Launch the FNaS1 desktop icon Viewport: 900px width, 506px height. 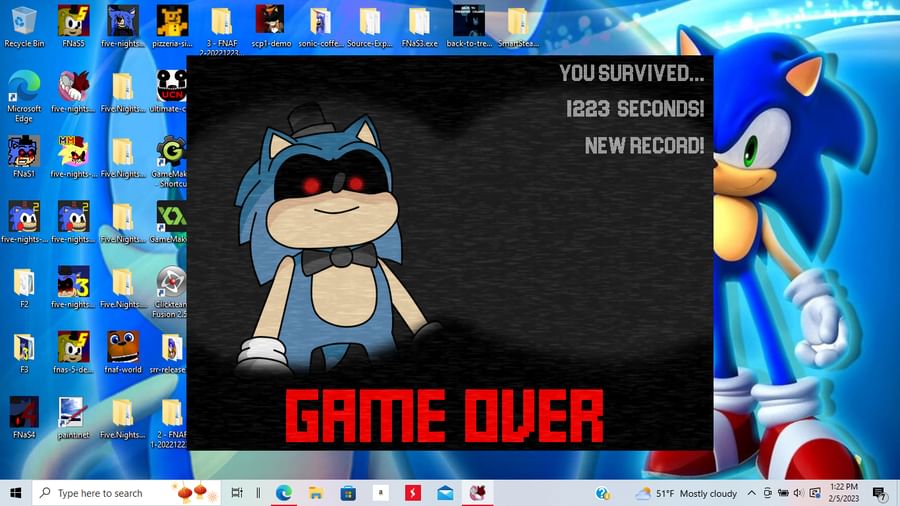(x=24, y=157)
